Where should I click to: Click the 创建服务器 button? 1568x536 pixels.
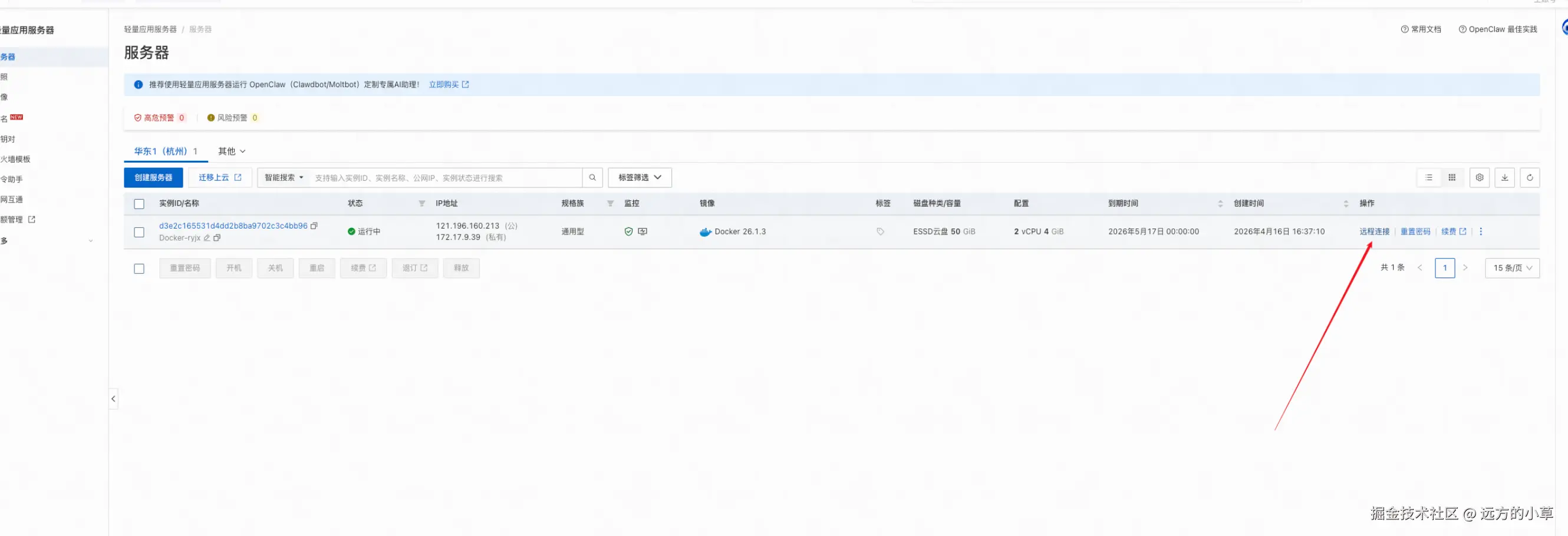tap(153, 178)
